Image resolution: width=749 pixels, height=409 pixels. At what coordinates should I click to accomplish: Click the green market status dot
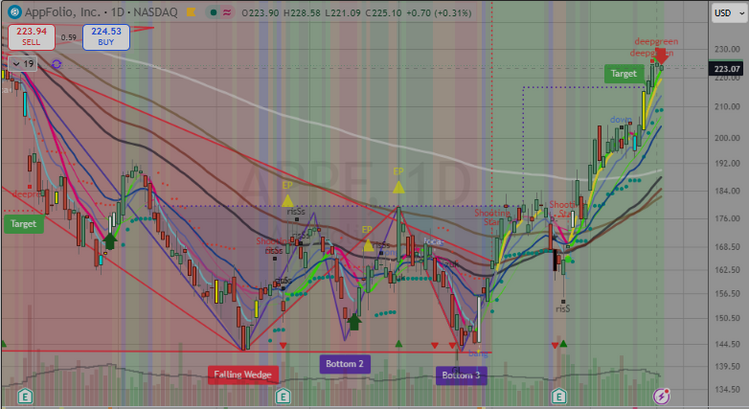click(214, 12)
